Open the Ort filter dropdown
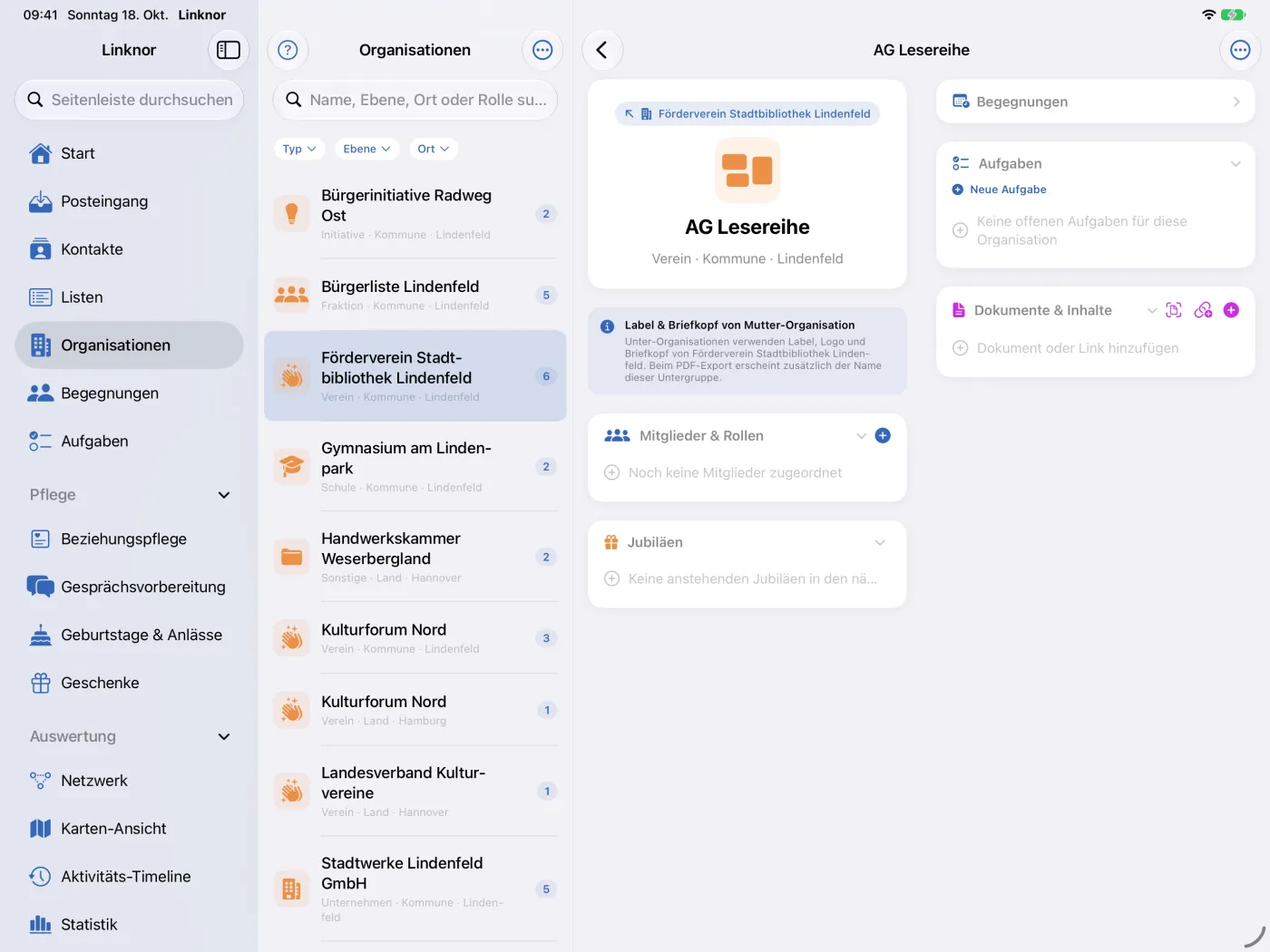Image resolution: width=1270 pixels, height=952 pixels. tap(433, 149)
